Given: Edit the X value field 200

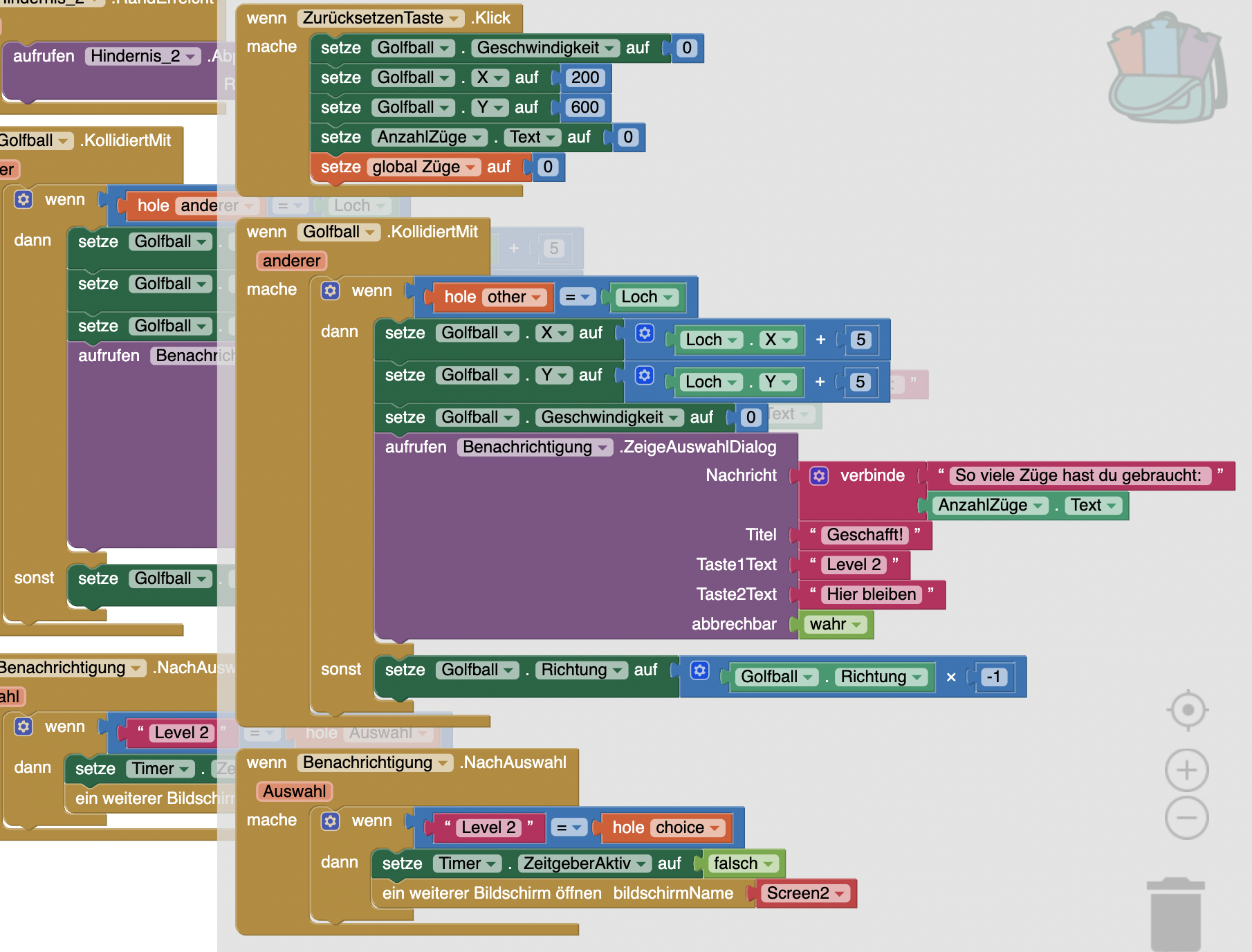Looking at the screenshot, I should (585, 77).
